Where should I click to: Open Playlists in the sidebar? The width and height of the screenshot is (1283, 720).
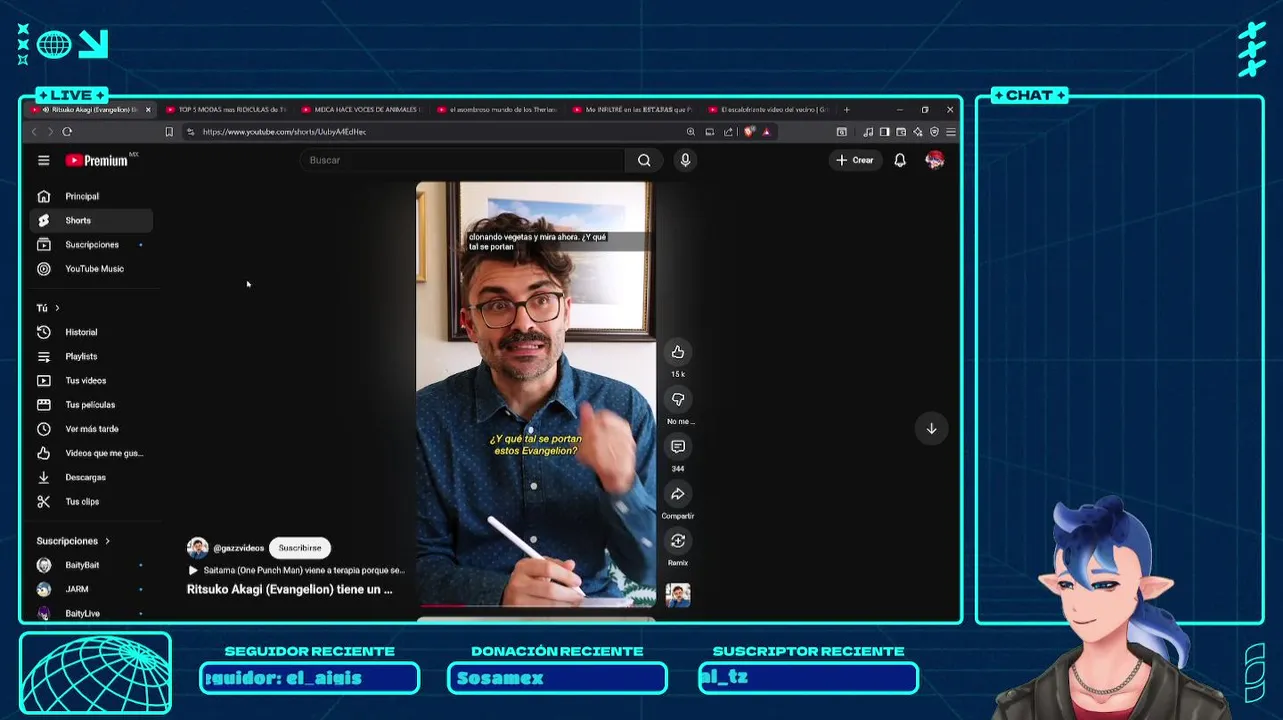tap(91, 356)
